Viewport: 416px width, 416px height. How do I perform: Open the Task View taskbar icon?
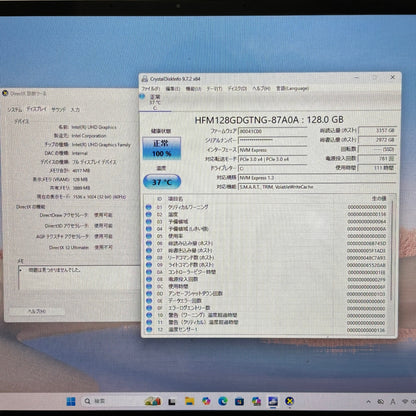point(172,401)
